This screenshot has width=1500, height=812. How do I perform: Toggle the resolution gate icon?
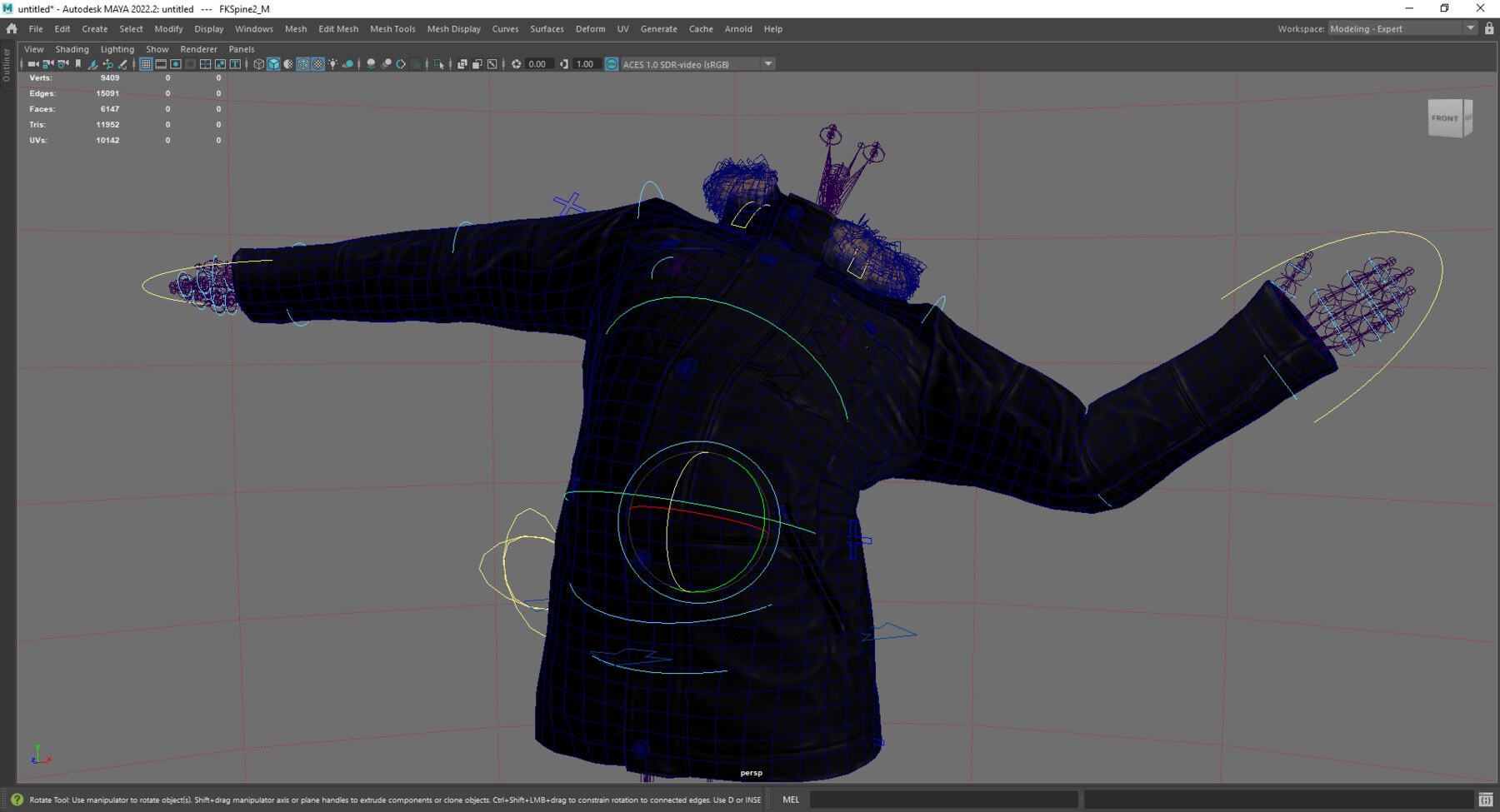(176, 63)
